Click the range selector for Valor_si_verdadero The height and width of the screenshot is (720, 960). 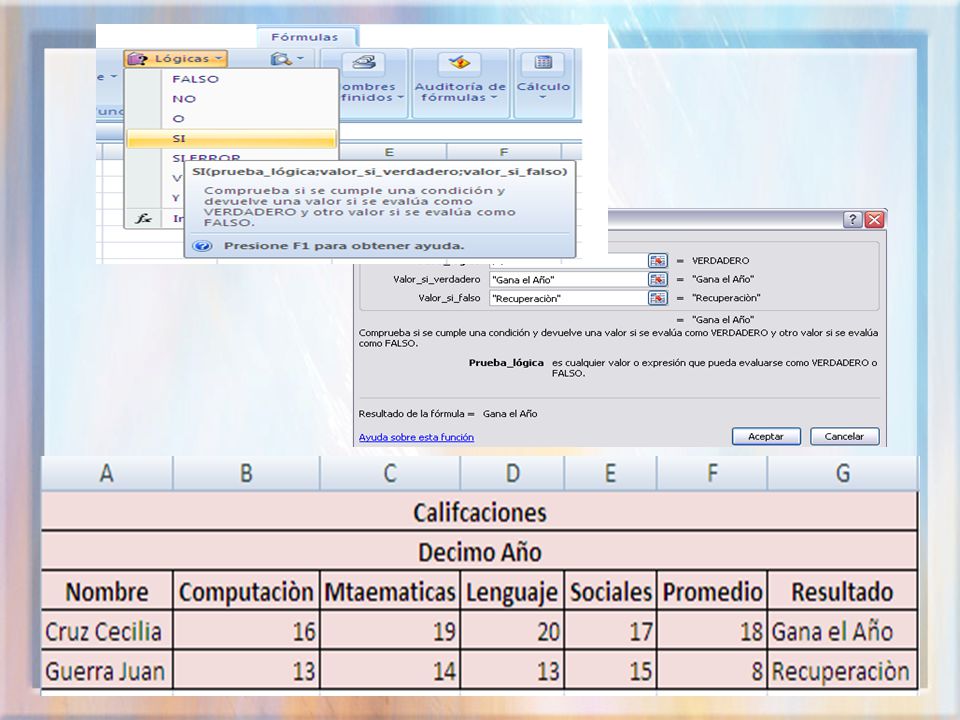tap(658, 279)
